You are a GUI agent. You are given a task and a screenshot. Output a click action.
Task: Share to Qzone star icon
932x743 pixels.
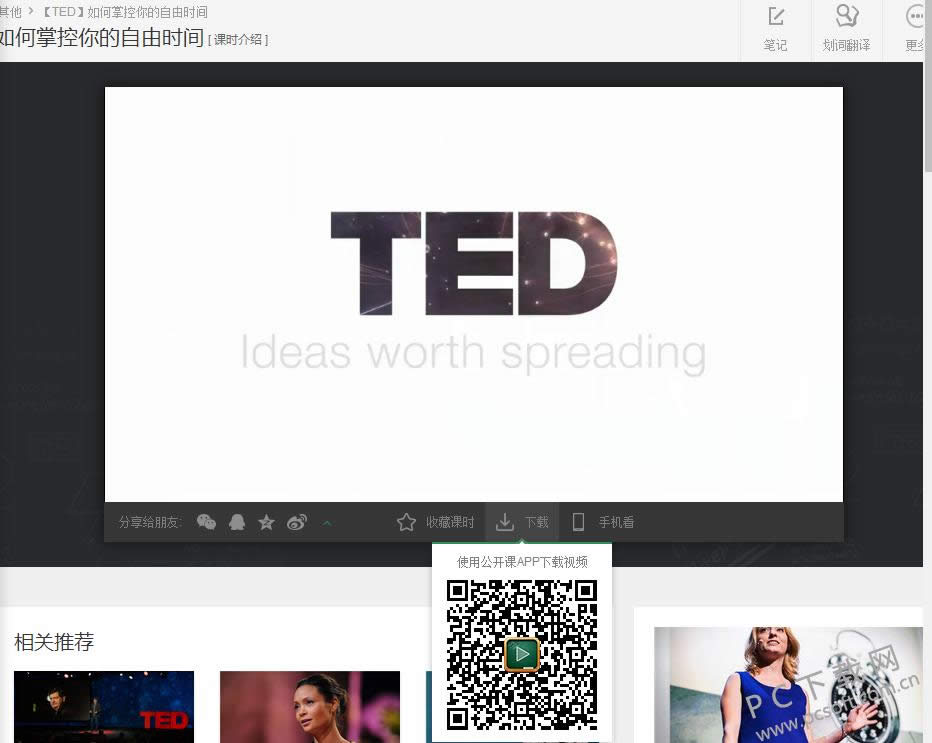point(266,522)
